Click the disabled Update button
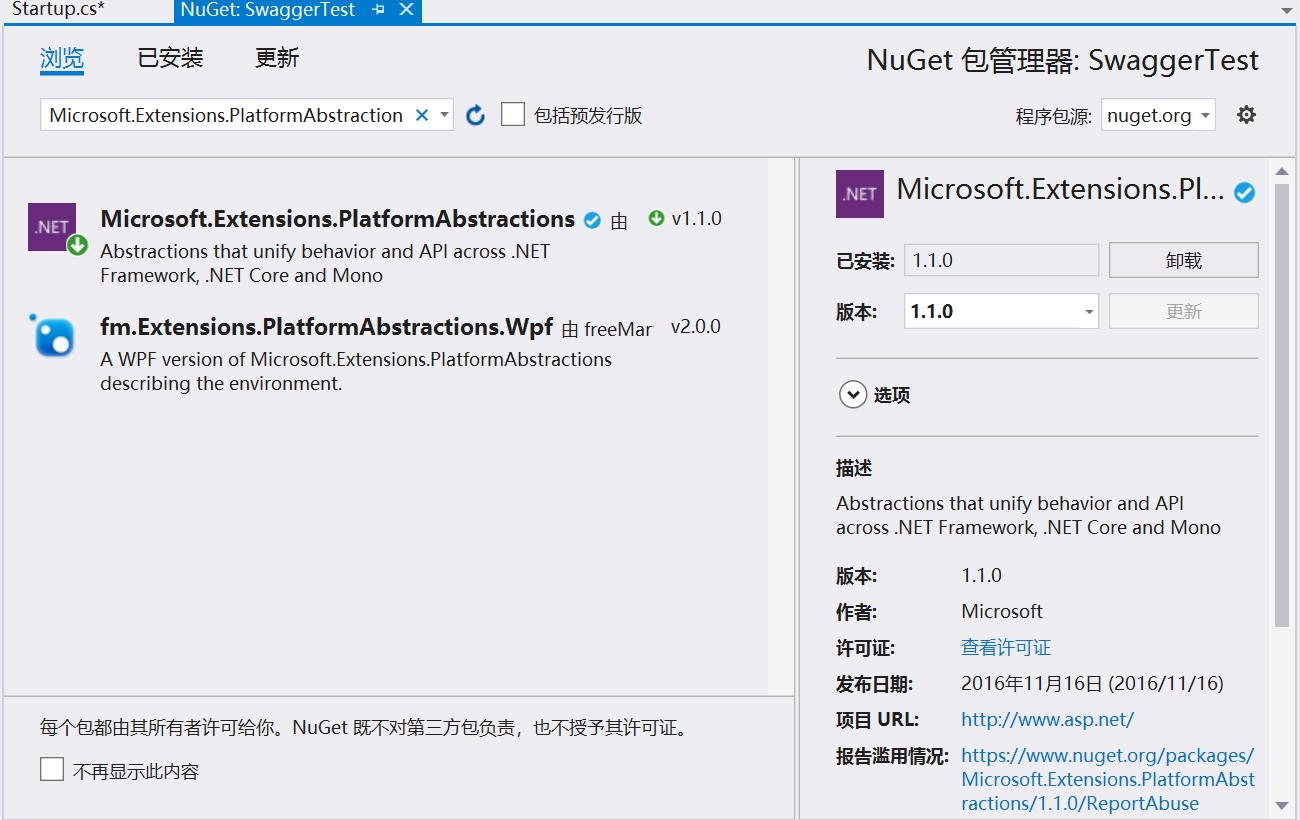This screenshot has height=820, width=1300. click(1184, 311)
